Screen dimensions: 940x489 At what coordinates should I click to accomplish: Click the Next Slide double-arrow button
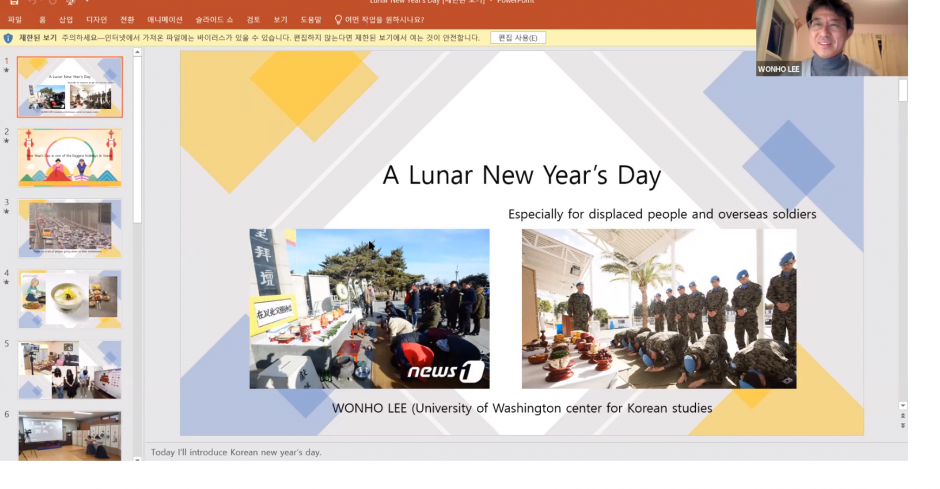[x=903, y=425]
